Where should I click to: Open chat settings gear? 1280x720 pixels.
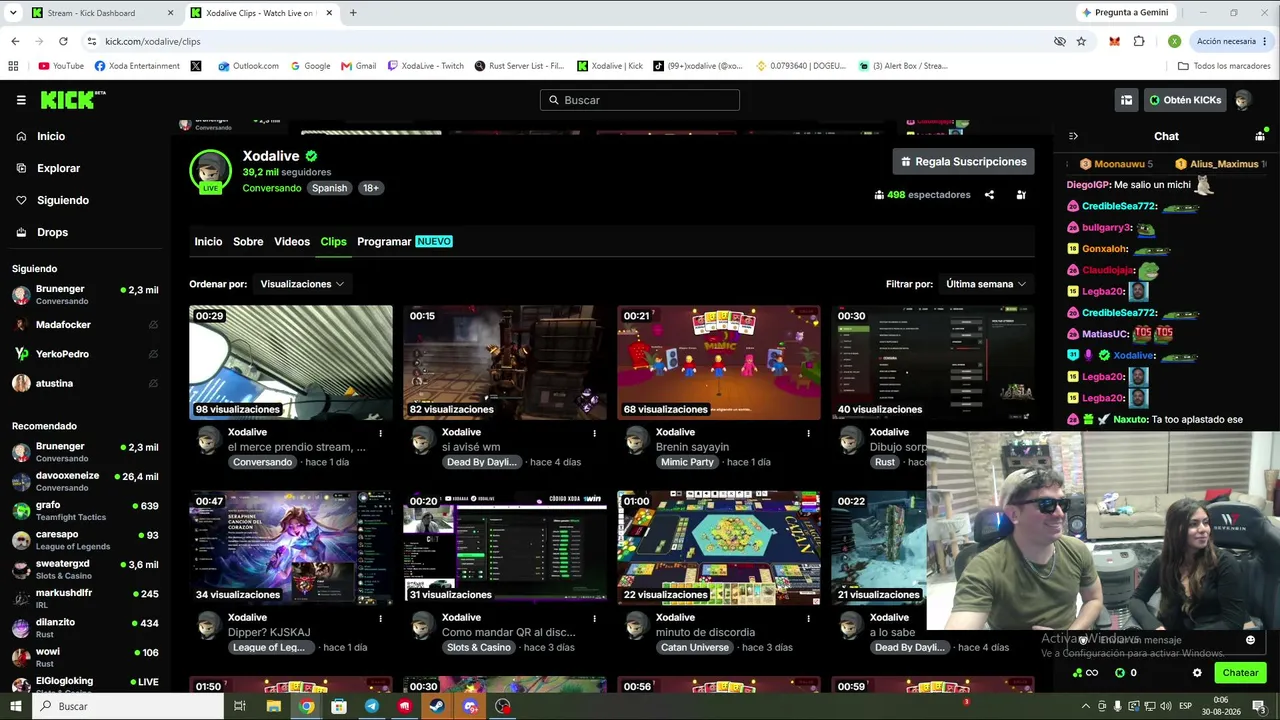(x=1197, y=673)
